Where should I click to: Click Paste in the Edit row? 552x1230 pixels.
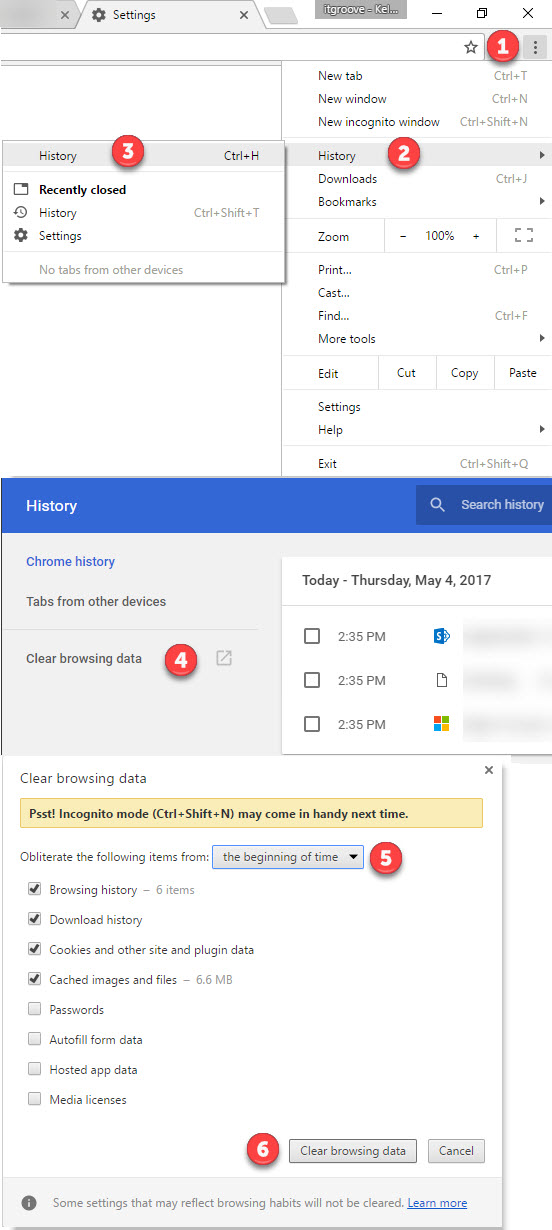pyautogui.click(x=522, y=373)
